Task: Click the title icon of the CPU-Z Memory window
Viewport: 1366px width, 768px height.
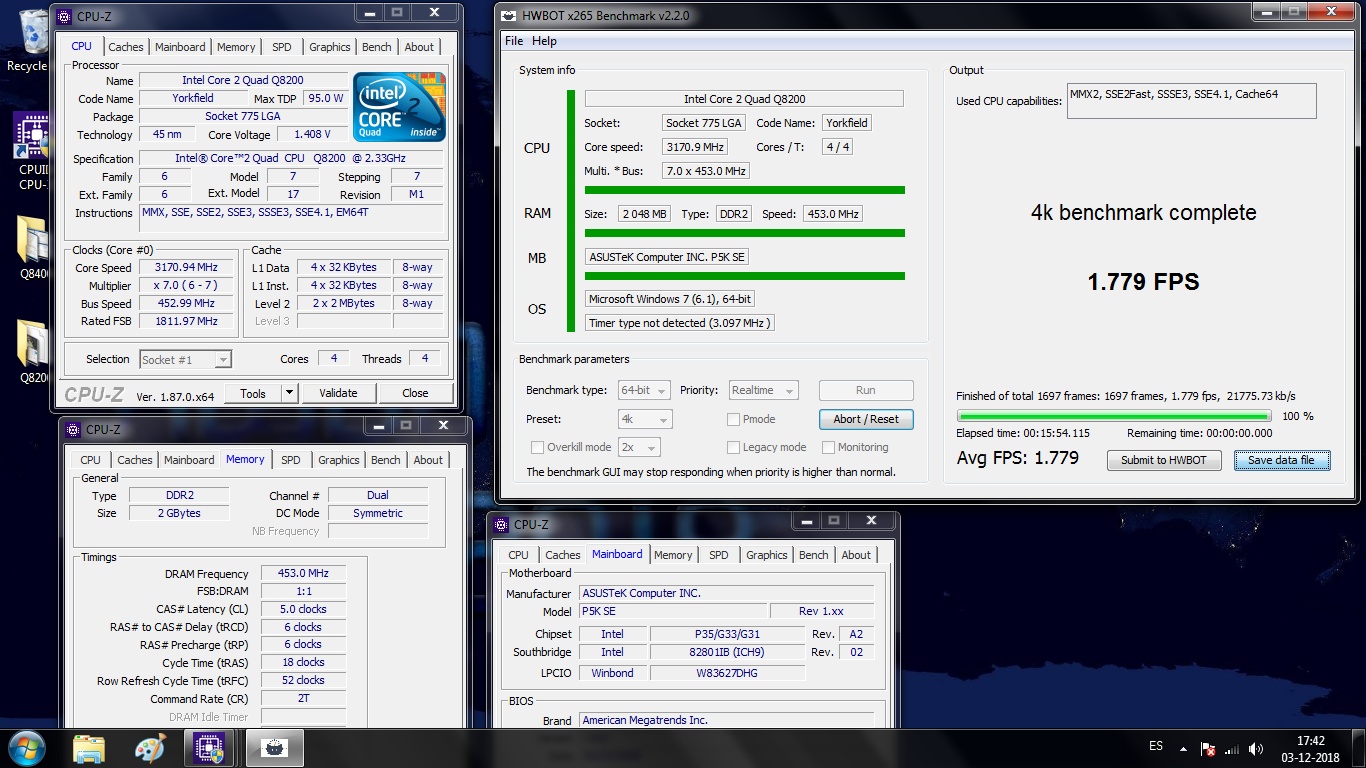Action: click(72, 430)
